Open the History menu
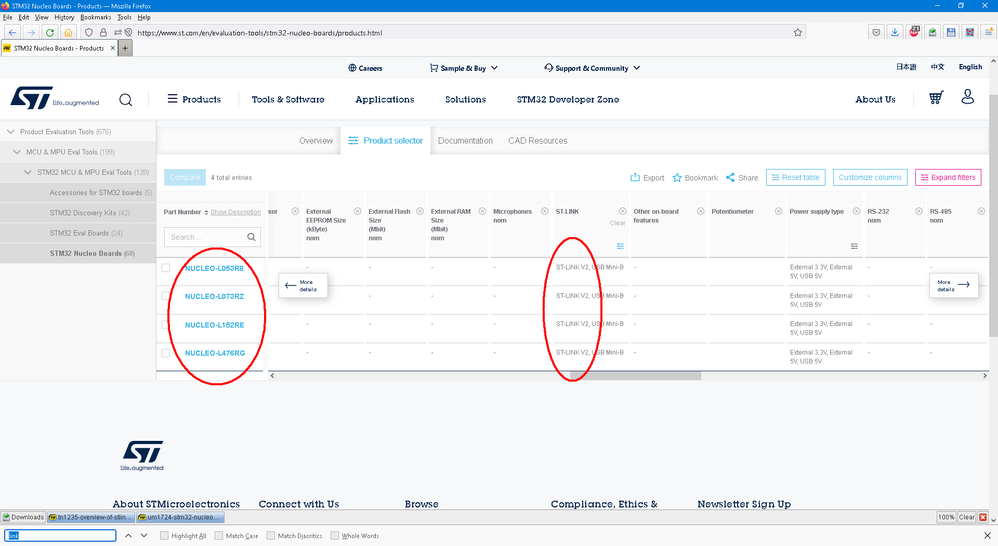The image size is (998, 546). tap(64, 17)
